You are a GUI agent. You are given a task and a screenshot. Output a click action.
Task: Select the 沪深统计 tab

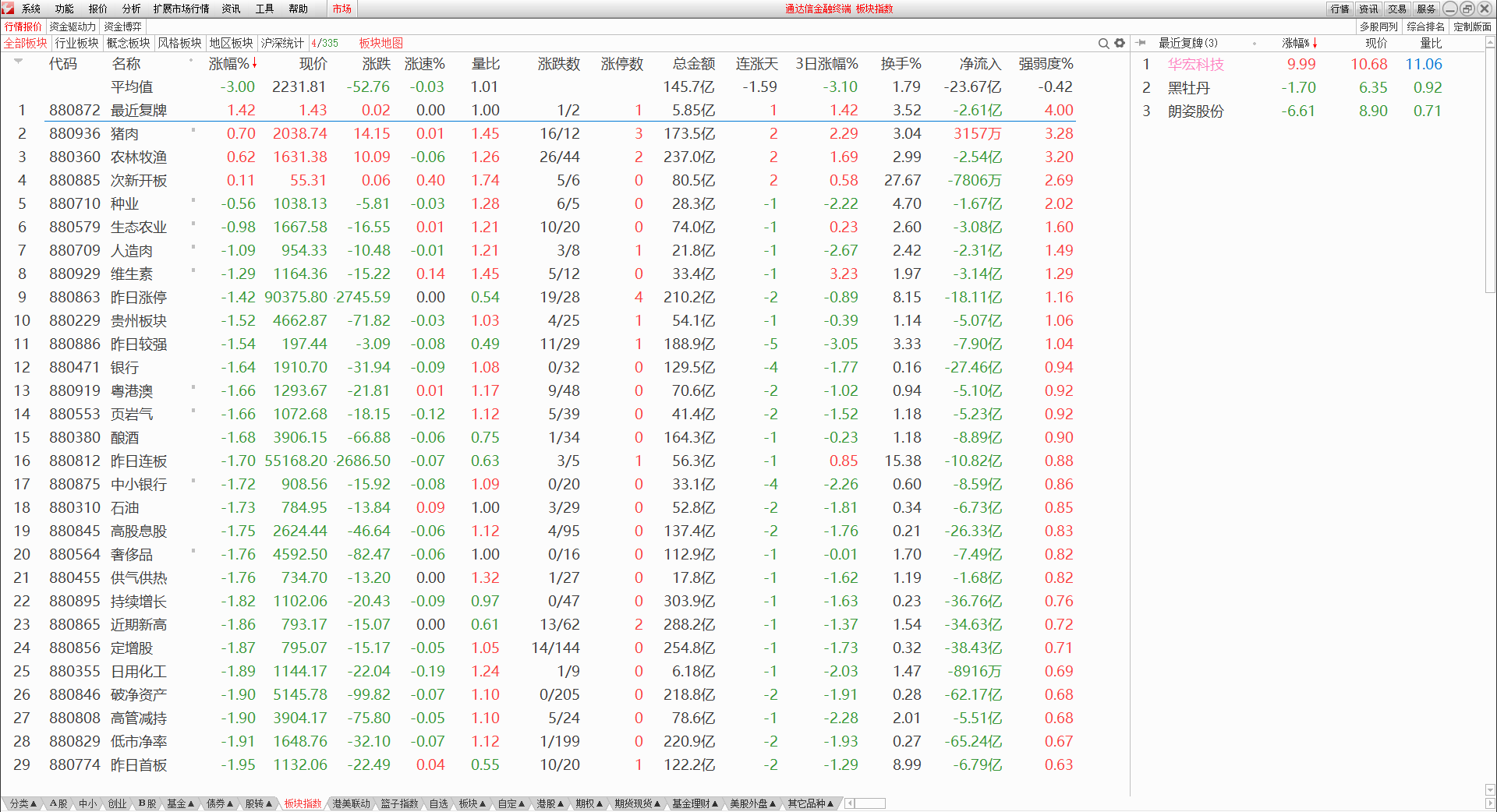click(283, 43)
